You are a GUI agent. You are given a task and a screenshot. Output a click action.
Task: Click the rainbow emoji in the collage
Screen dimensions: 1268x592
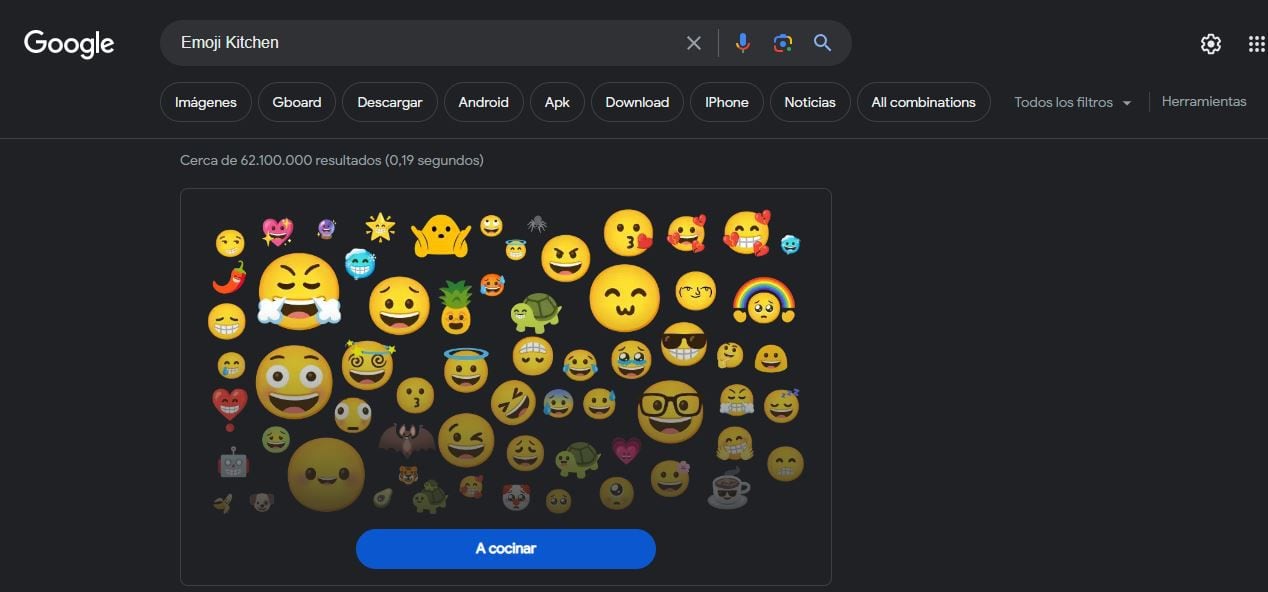point(763,299)
